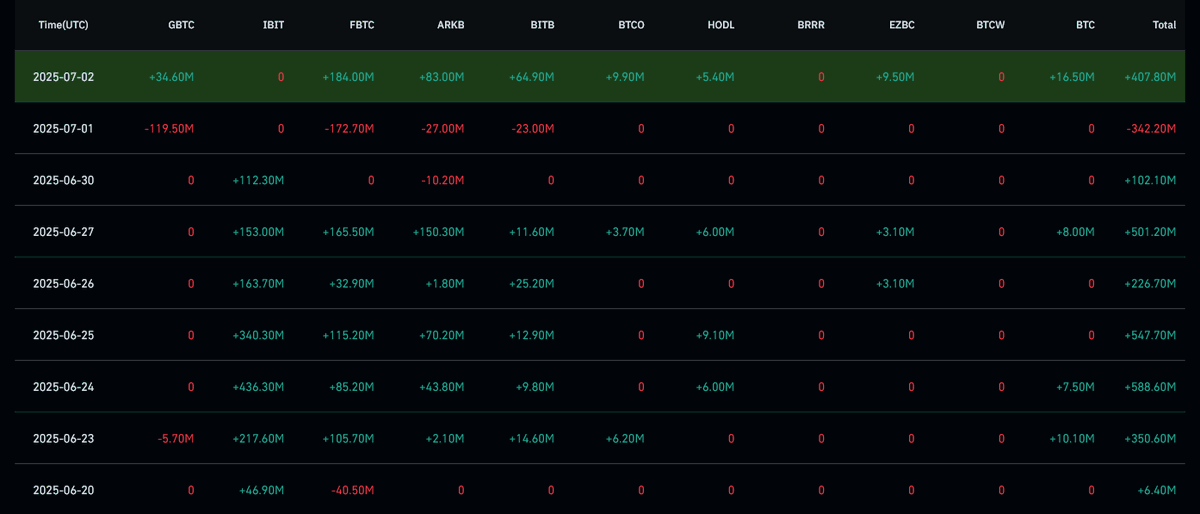Select the 2025-06-30 date row
1200x514 pixels.
coord(600,180)
